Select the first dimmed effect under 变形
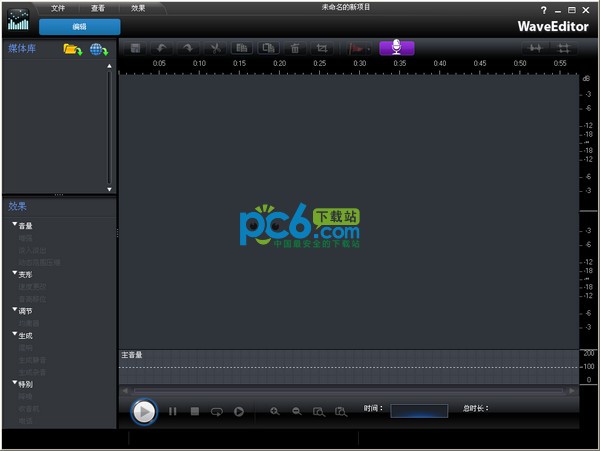 pyautogui.click(x=33, y=287)
